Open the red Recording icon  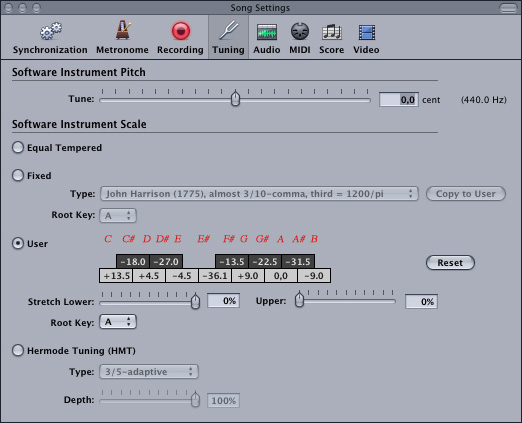point(181,31)
